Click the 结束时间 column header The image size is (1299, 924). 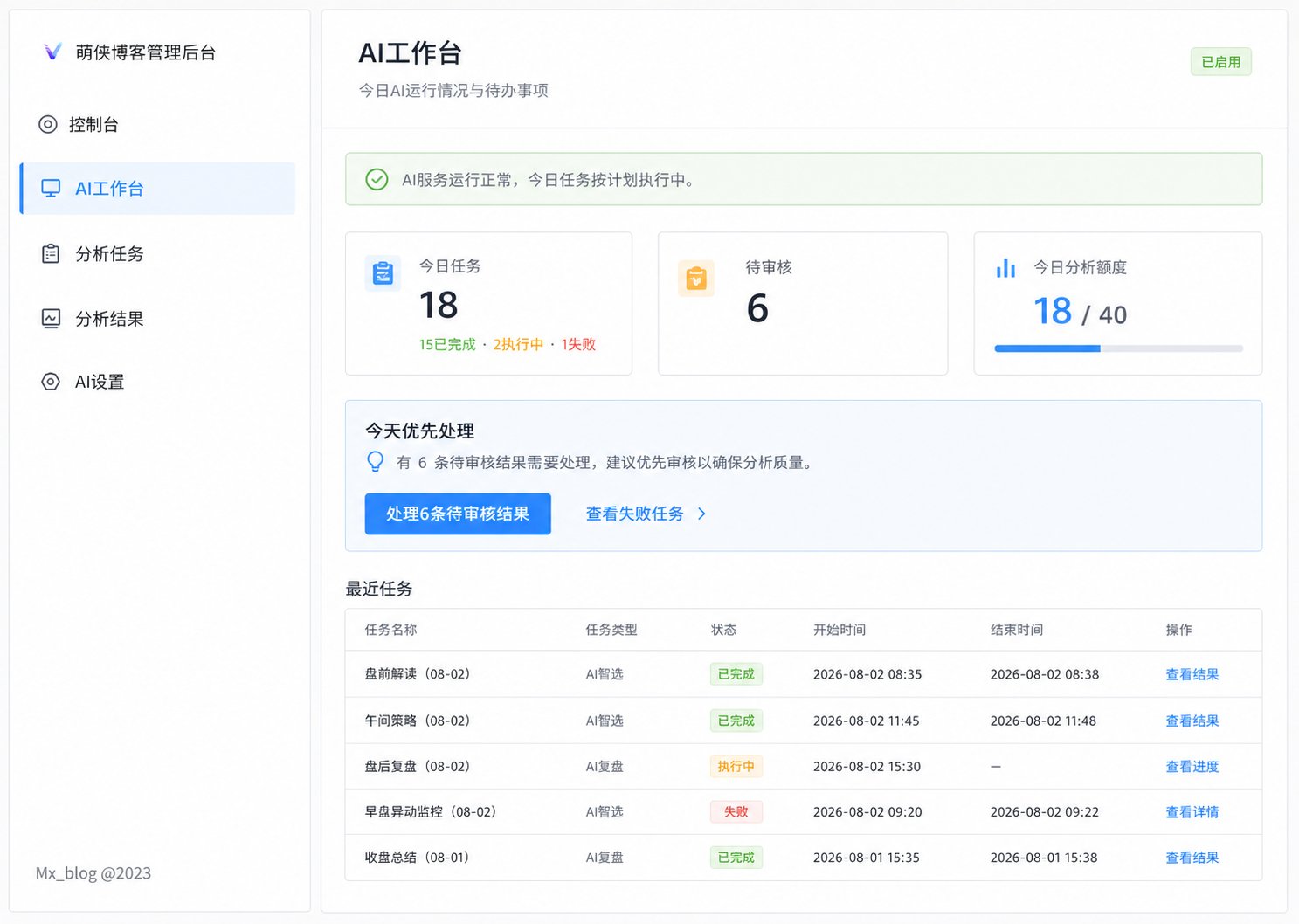tap(1017, 630)
